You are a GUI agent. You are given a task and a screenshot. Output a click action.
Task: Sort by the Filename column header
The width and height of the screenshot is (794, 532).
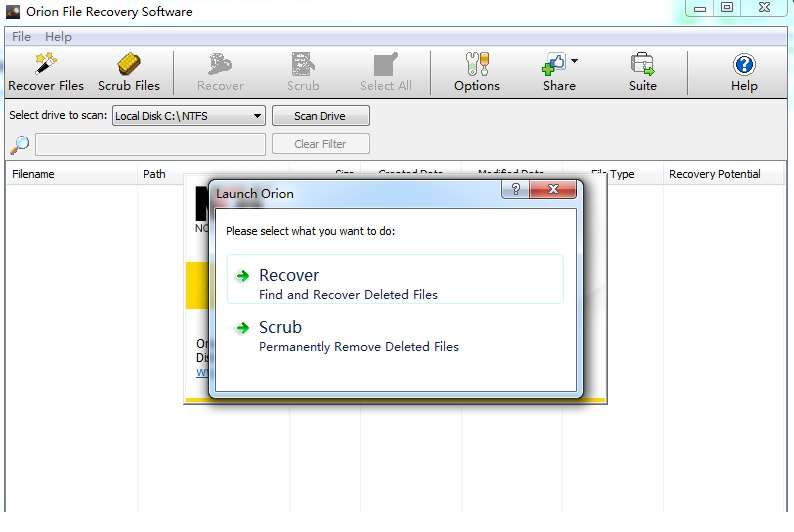tap(71, 174)
